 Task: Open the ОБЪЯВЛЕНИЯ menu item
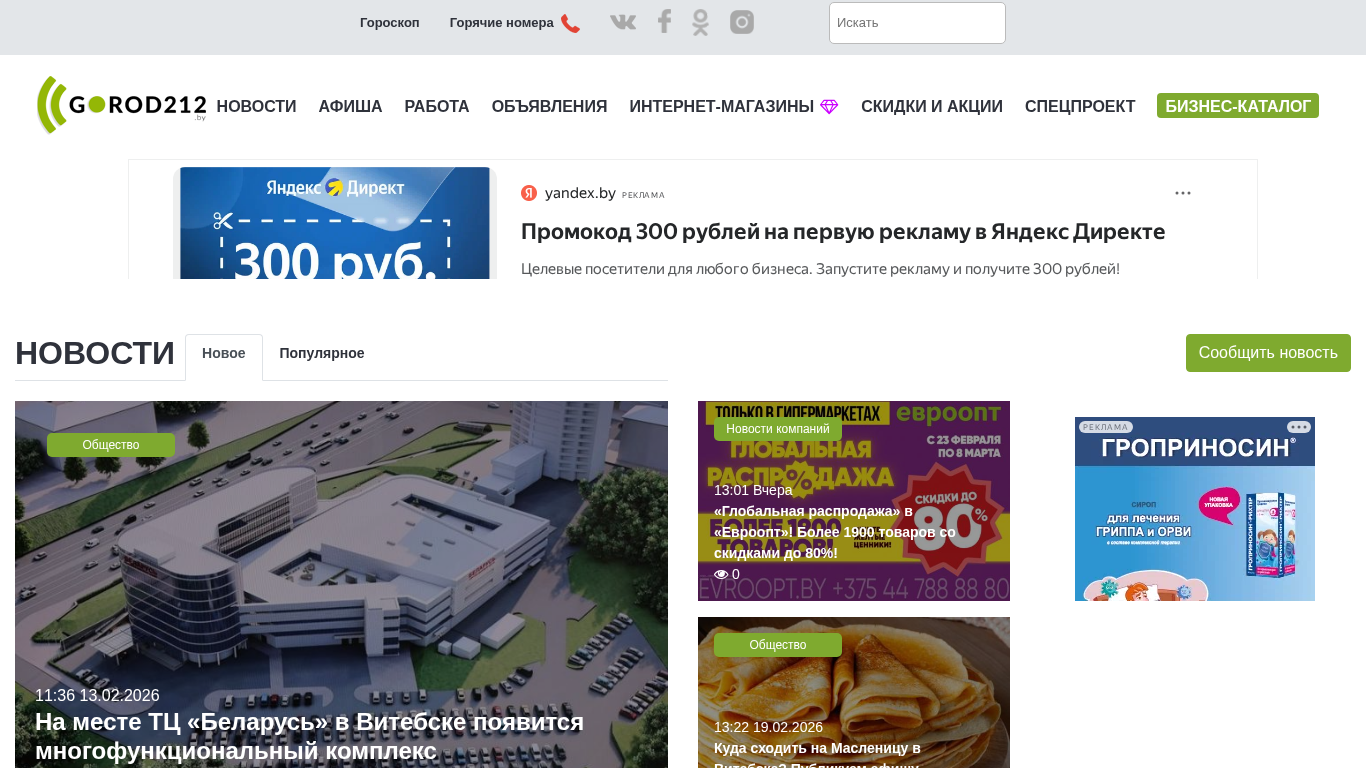click(x=550, y=107)
